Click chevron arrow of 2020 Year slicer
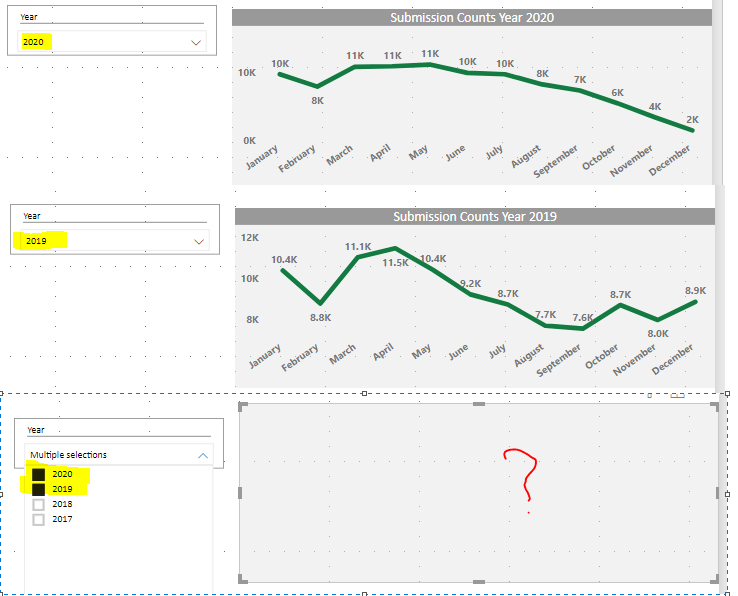Screen dimensions: 738x596 196,43
